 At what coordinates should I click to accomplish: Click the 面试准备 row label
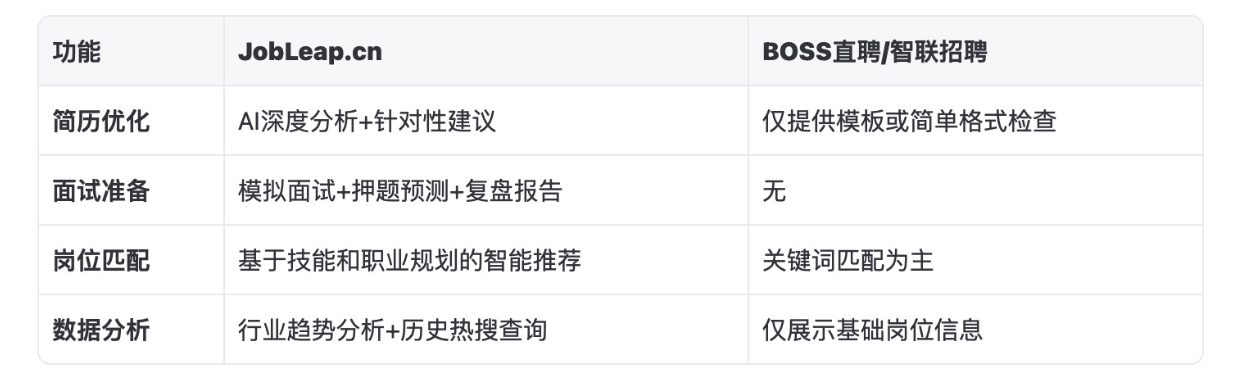(x=101, y=190)
